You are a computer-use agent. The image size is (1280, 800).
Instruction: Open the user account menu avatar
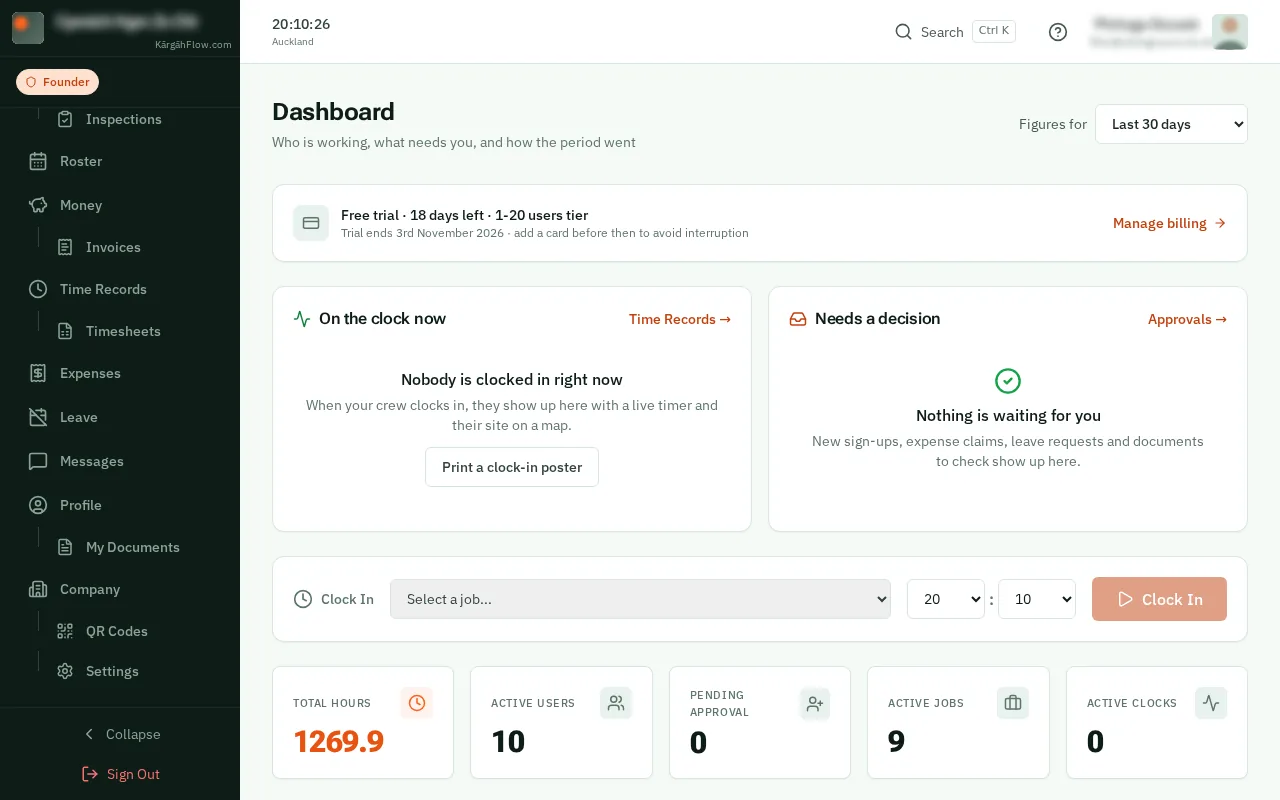1230,32
